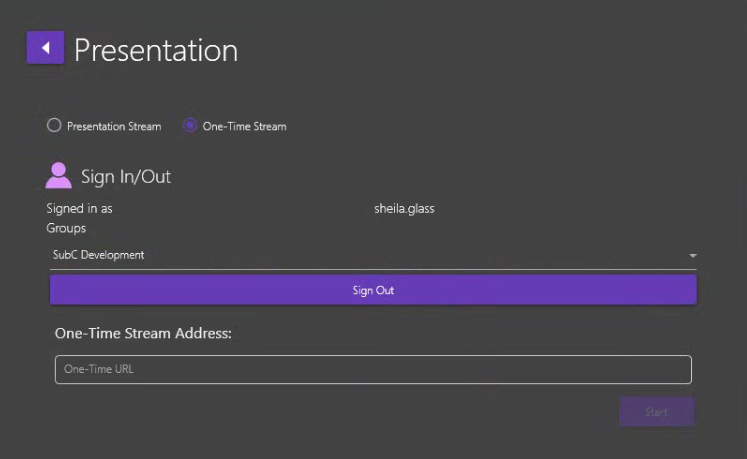
Task: Click the Sign In/Out heading
Action: [126, 177]
